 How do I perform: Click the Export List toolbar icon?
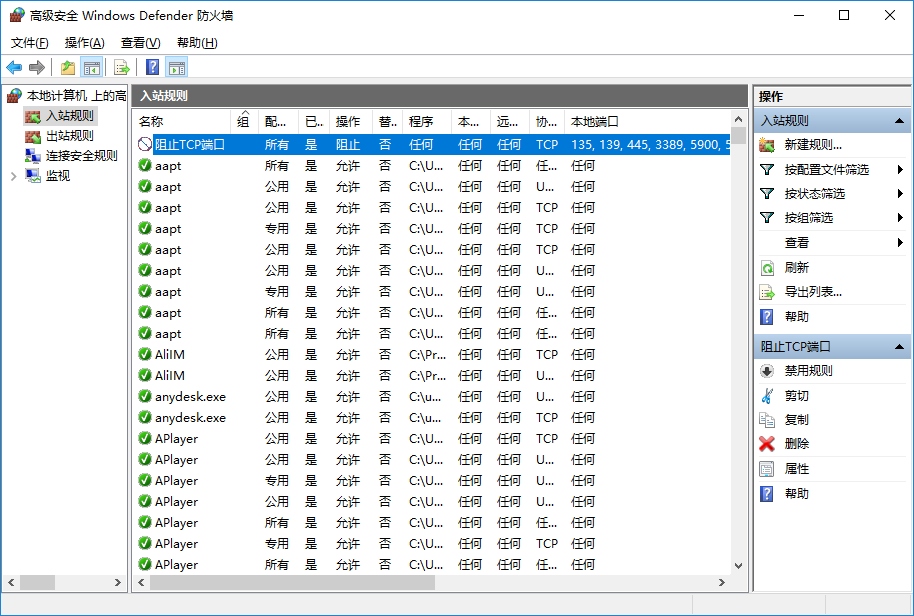(x=121, y=68)
